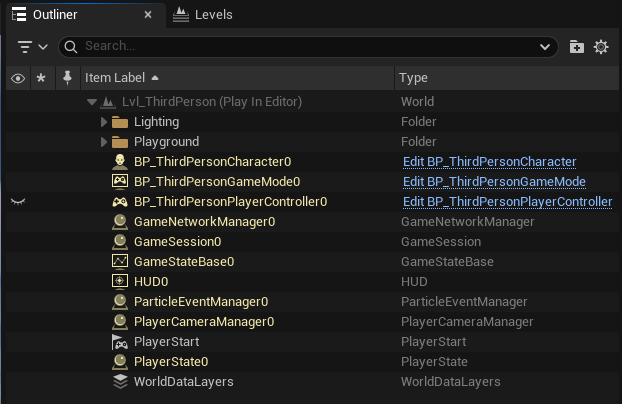Click the WorldDataLayers layers icon

(119, 382)
